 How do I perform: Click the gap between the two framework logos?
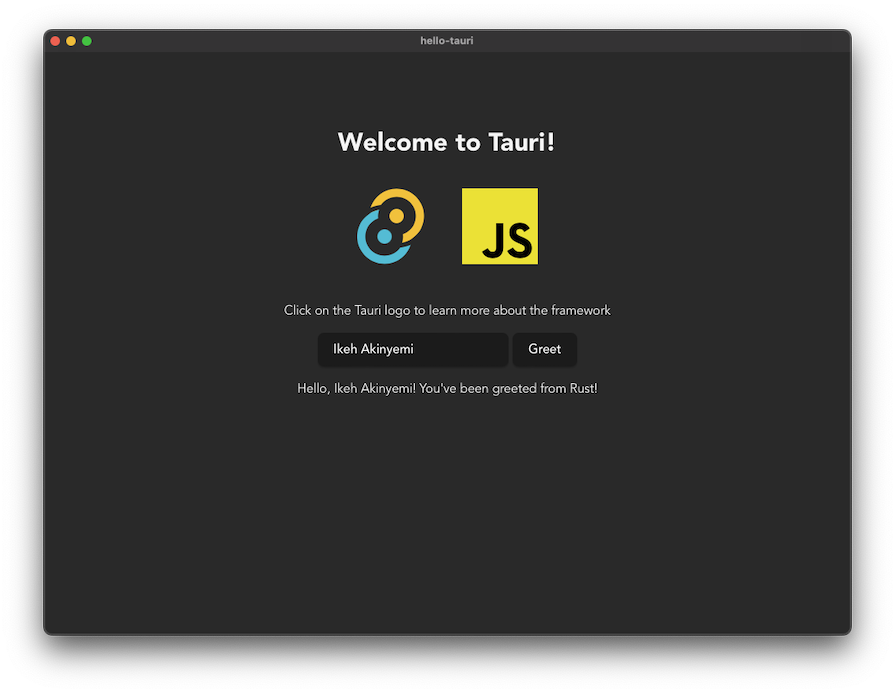tap(442, 226)
